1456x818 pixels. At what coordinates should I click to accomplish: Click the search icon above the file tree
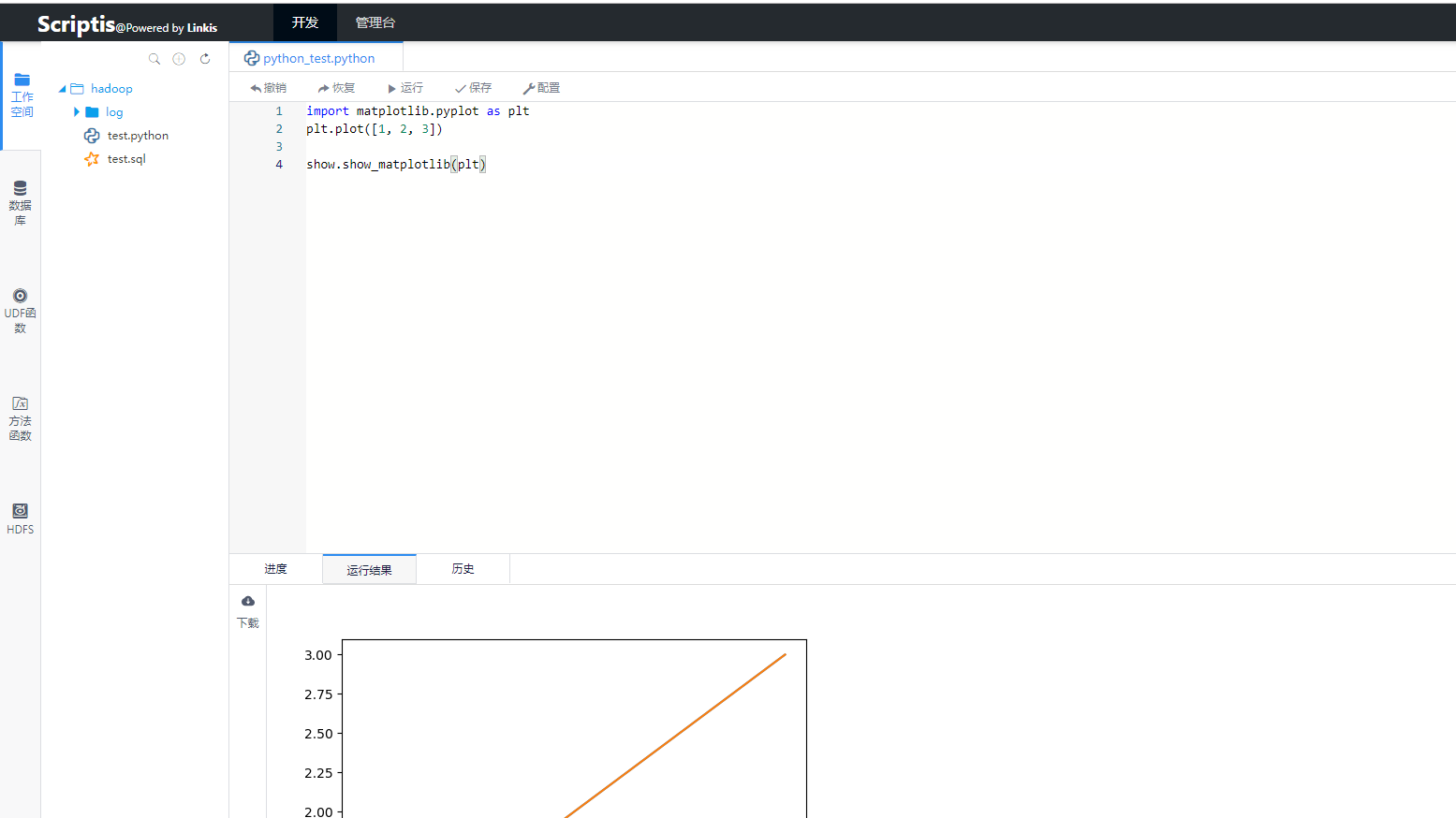(154, 58)
